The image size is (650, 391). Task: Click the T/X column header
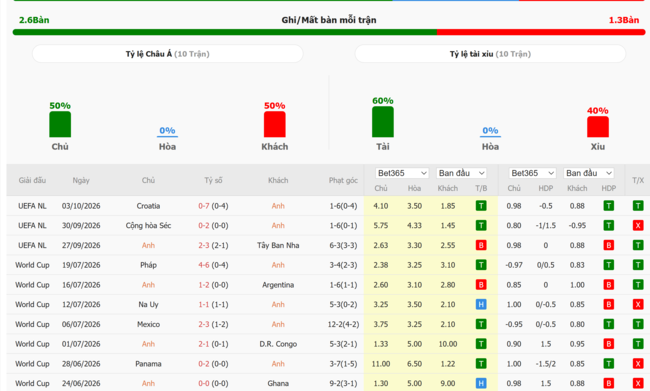(x=638, y=180)
